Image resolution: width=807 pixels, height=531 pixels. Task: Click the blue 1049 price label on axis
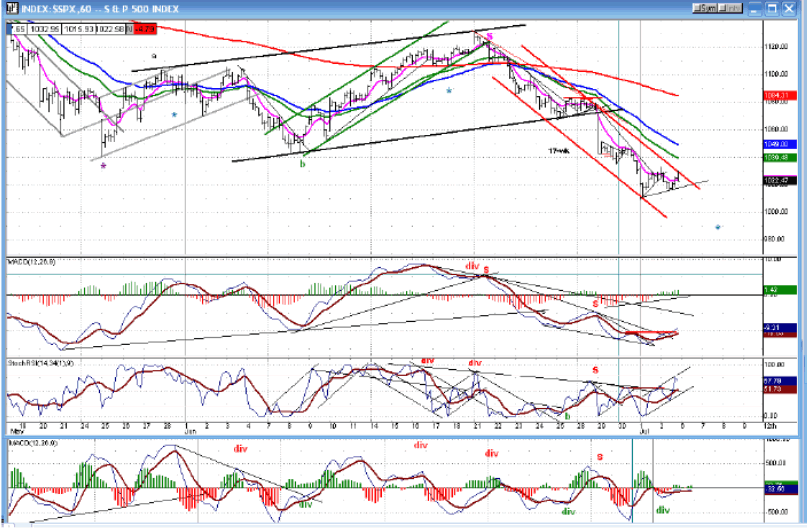tap(780, 145)
